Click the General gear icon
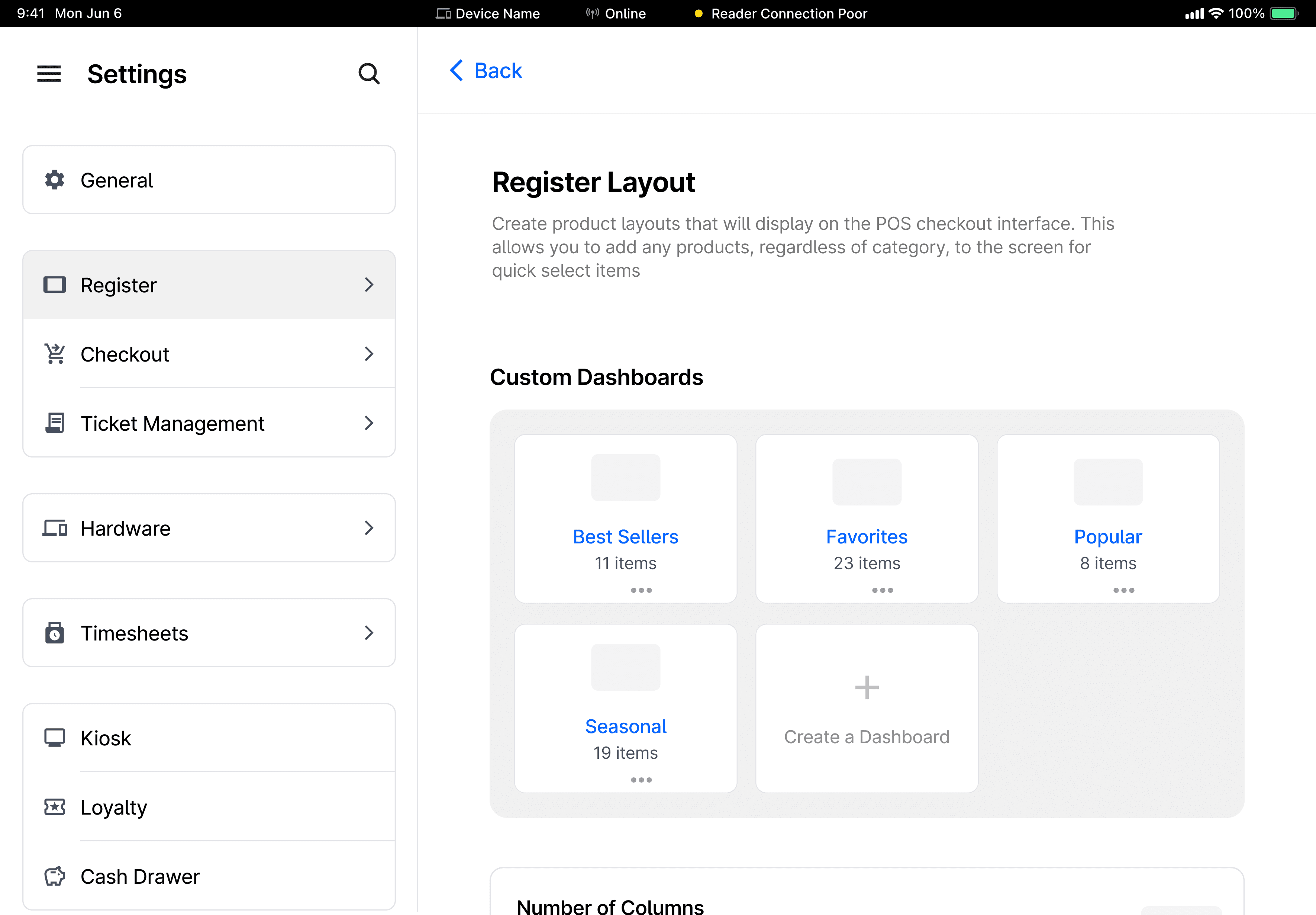This screenshot has height=915, width=1316. pyautogui.click(x=54, y=180)
